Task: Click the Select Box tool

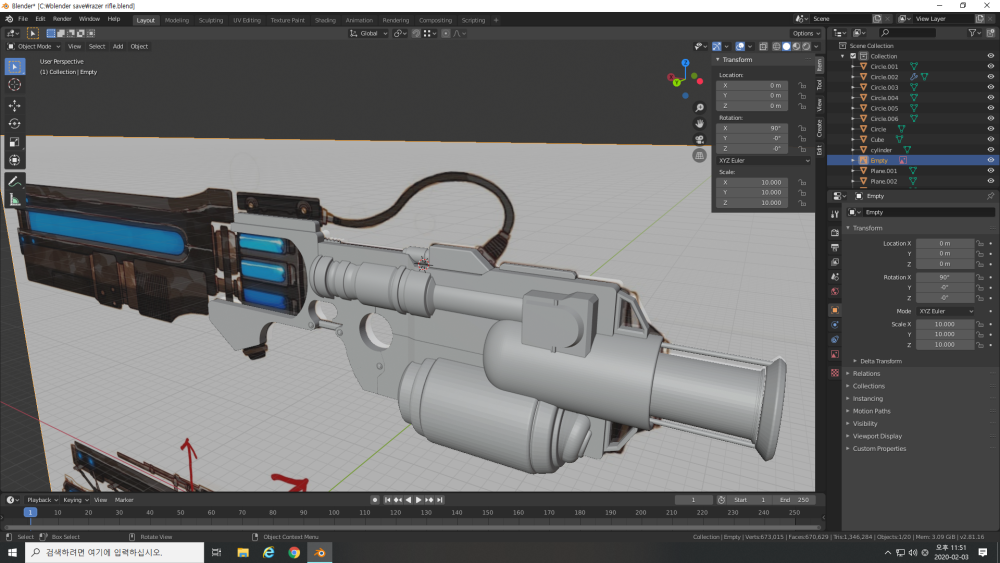Action: 15,66
